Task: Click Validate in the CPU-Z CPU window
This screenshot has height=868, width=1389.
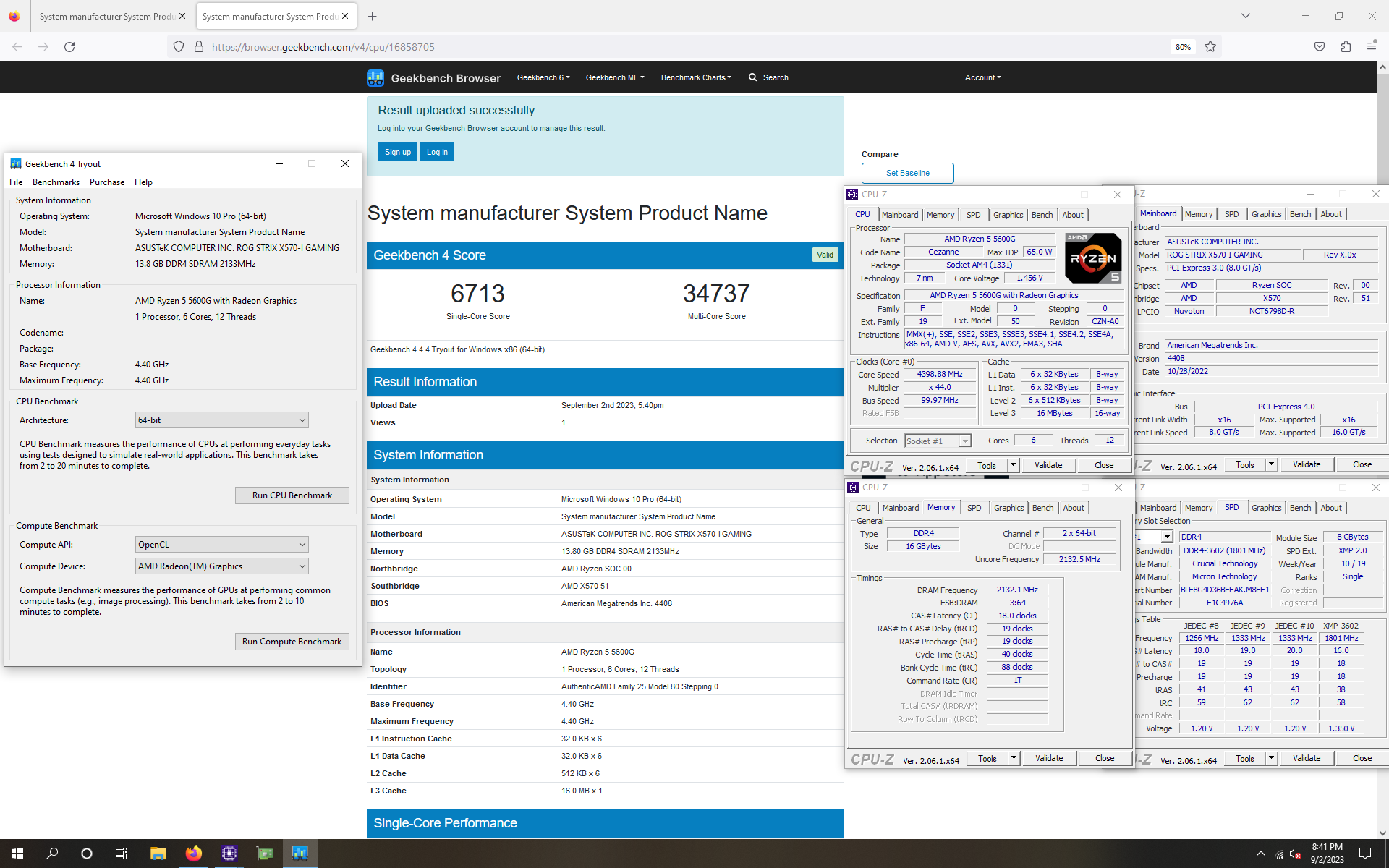Action: [1048, 465]
